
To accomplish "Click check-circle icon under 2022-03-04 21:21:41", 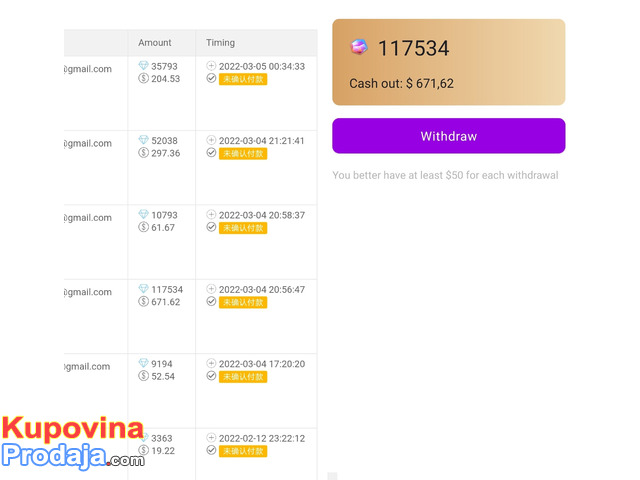I will tap(211, 153).
